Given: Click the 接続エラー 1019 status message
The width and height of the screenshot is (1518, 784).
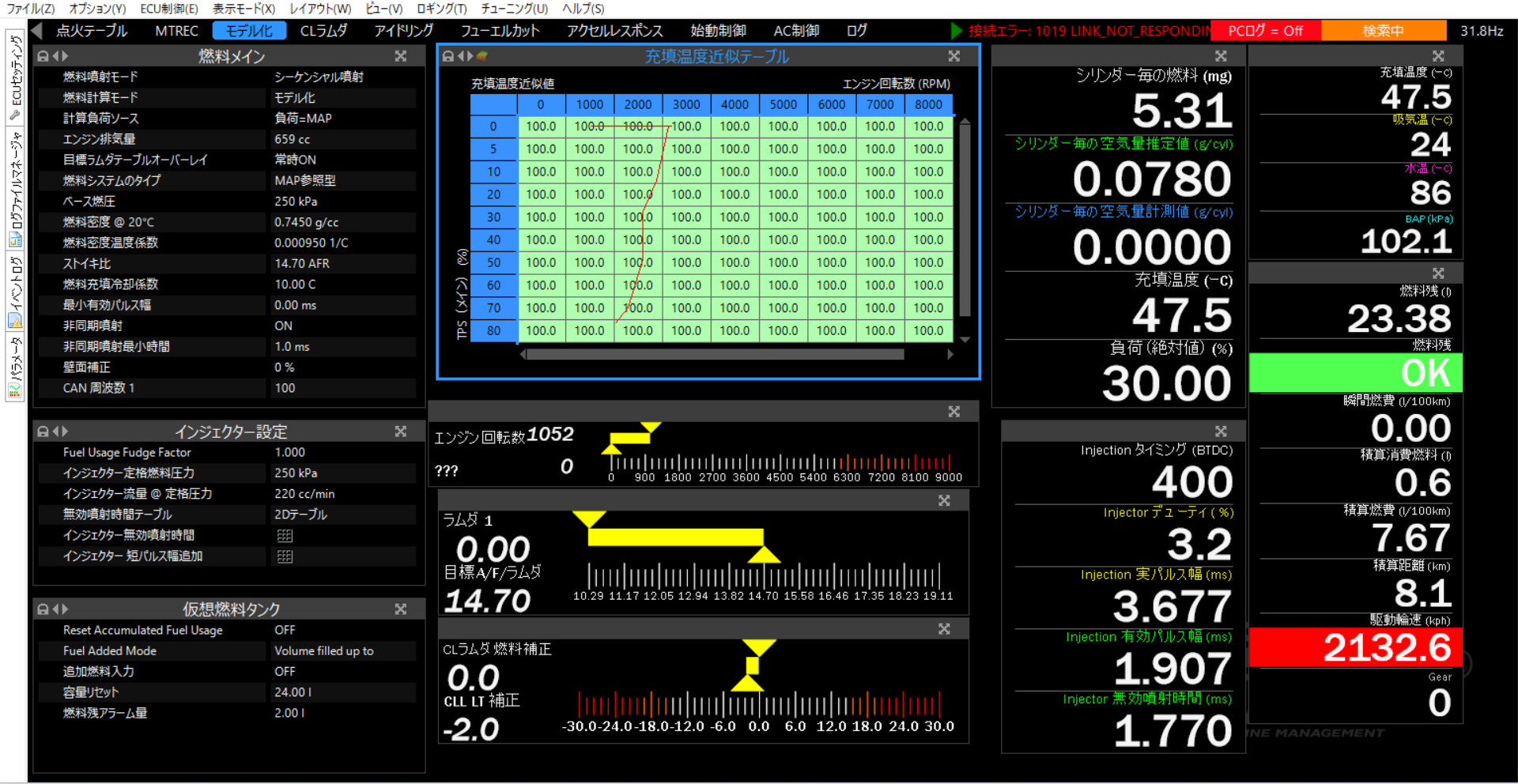Looking at the screenshot, I should 1089,31.
